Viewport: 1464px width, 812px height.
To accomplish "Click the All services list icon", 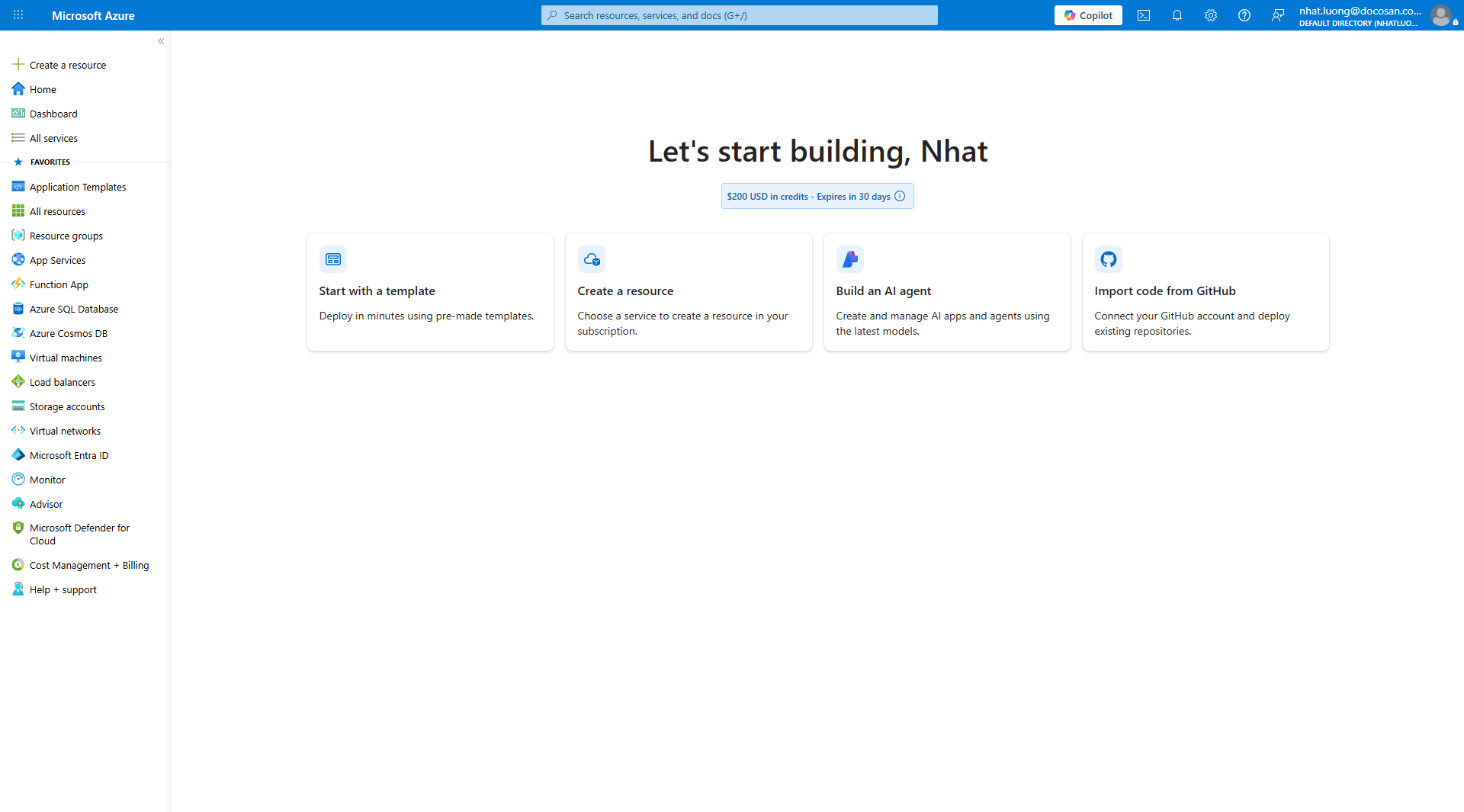I will pyautogui.click(x=18, y=138).
